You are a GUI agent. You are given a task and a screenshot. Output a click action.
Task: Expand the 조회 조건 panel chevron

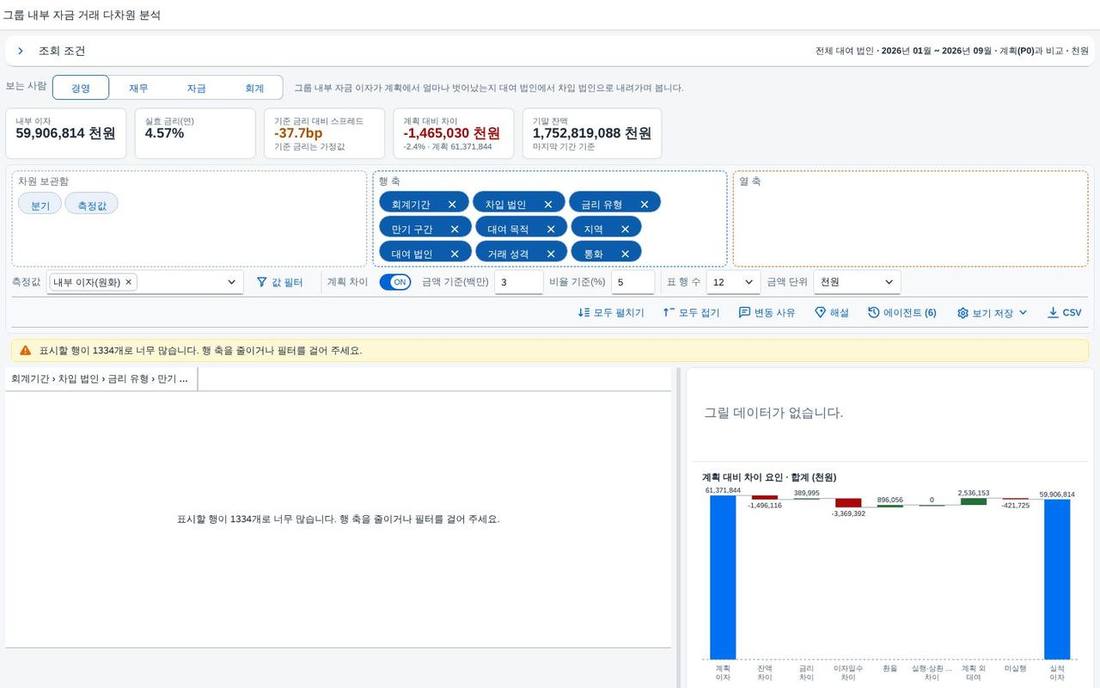[x=20, y=50]
